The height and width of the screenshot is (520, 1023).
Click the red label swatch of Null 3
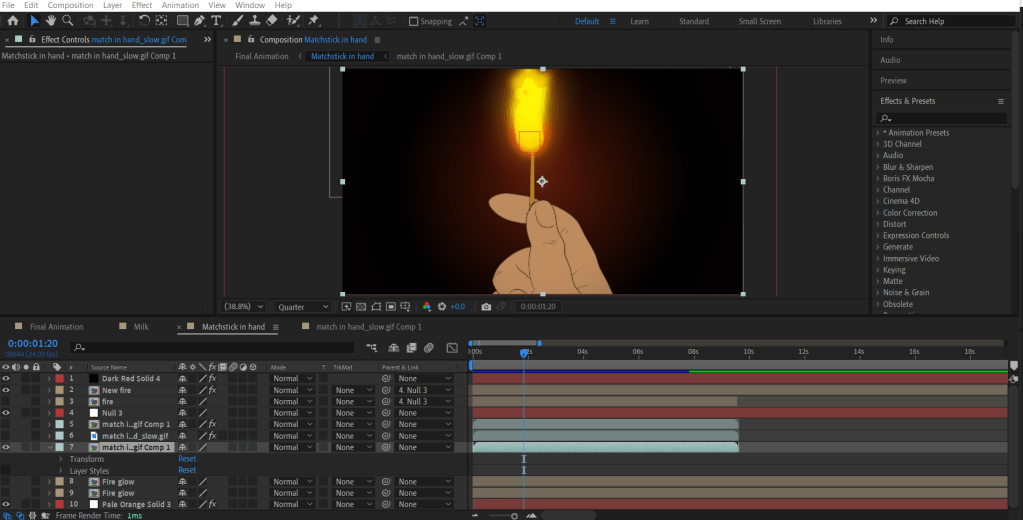point(59,413)
